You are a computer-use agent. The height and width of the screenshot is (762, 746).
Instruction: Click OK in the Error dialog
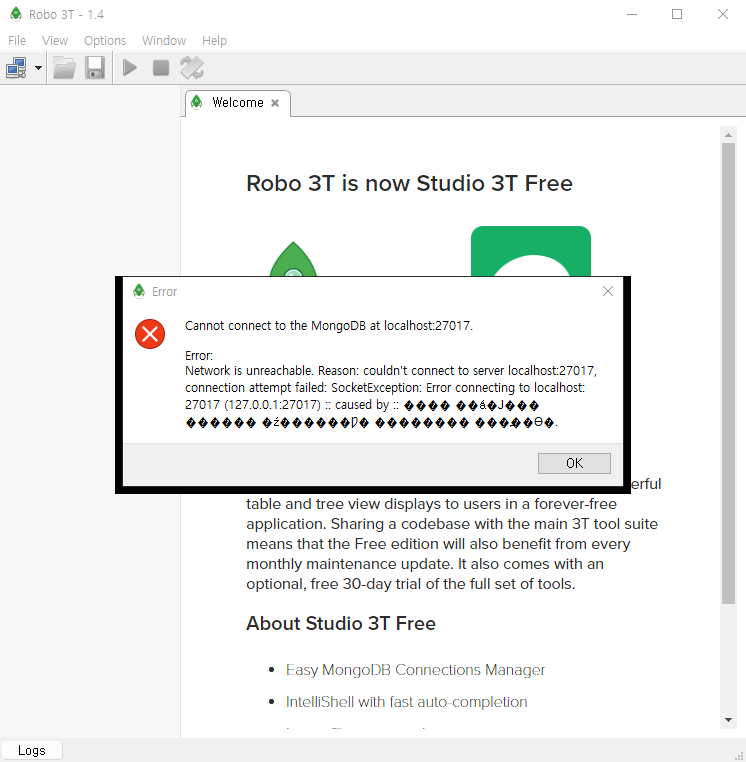tap(574, 463)
